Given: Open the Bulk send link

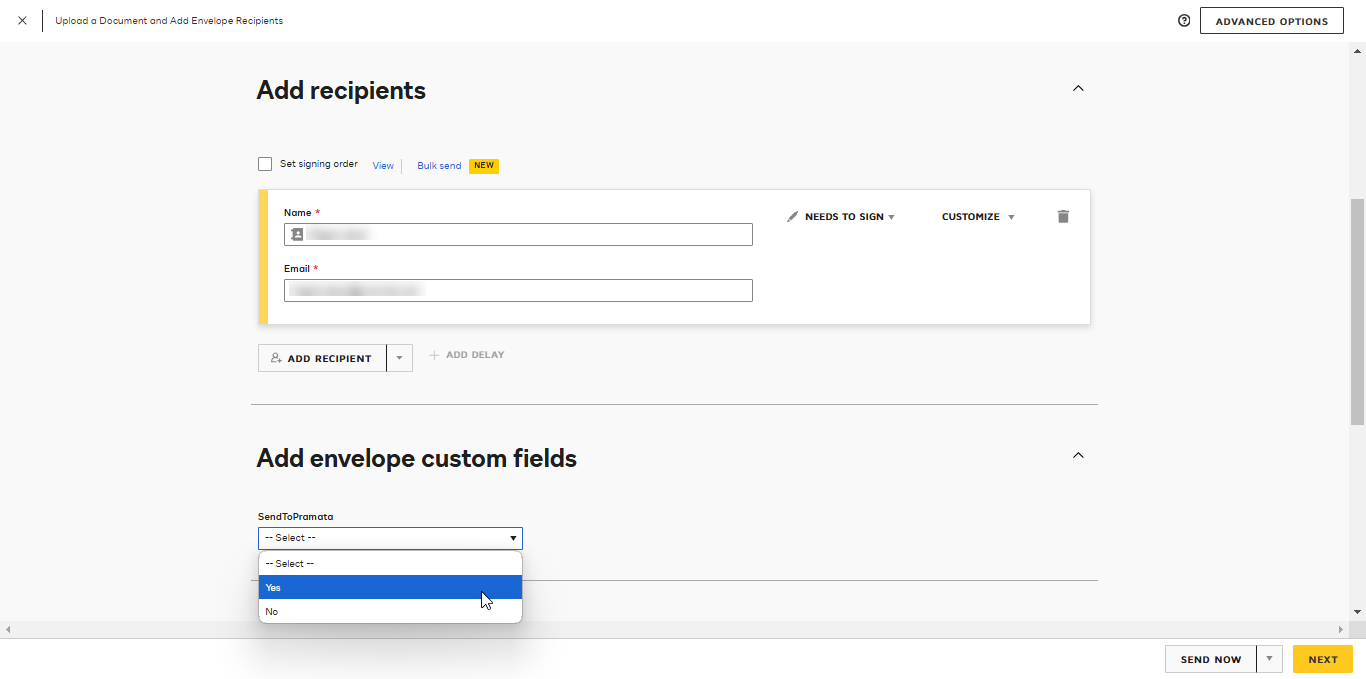Looking at the screenshot, I should pos(439,166).
